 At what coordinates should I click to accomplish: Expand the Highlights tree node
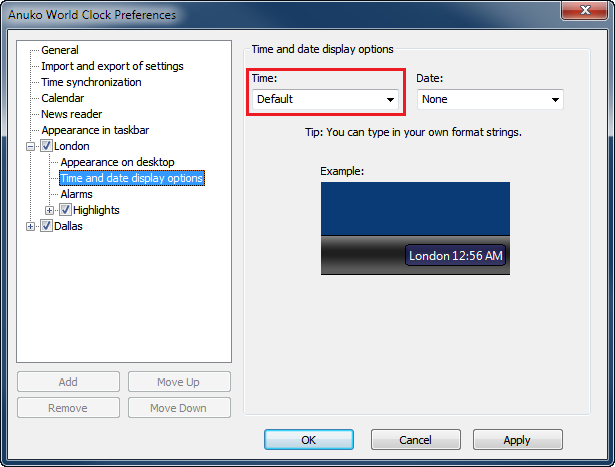pos(49,211)
